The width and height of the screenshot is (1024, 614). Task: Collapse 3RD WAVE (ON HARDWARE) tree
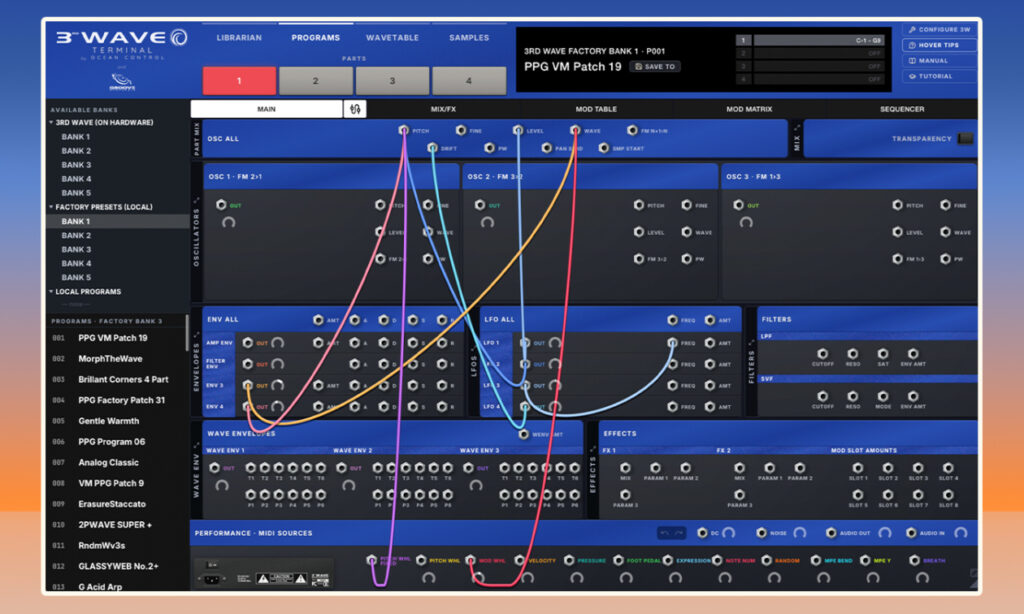51,122
